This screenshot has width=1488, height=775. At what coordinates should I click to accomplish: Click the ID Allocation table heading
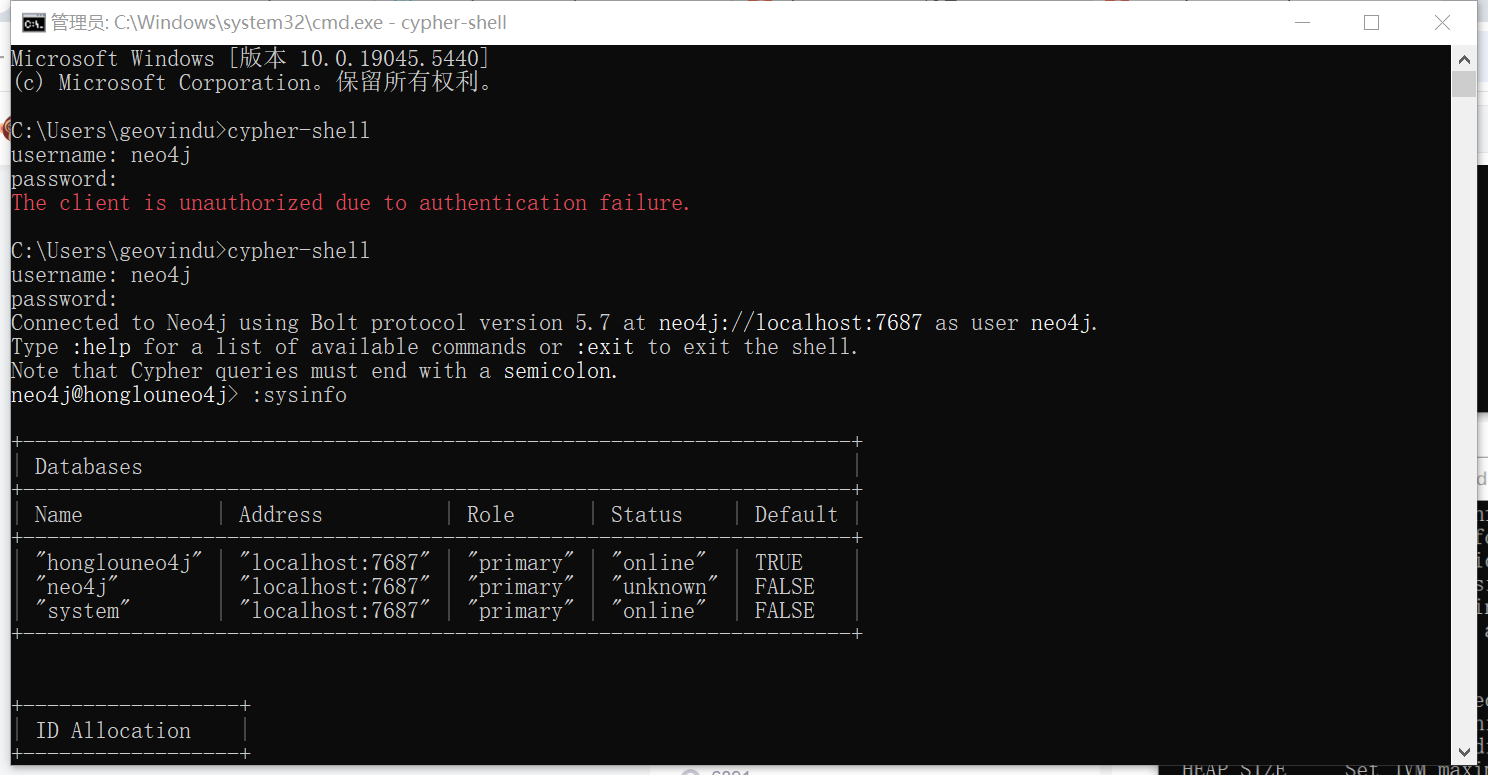pos(113,731)
